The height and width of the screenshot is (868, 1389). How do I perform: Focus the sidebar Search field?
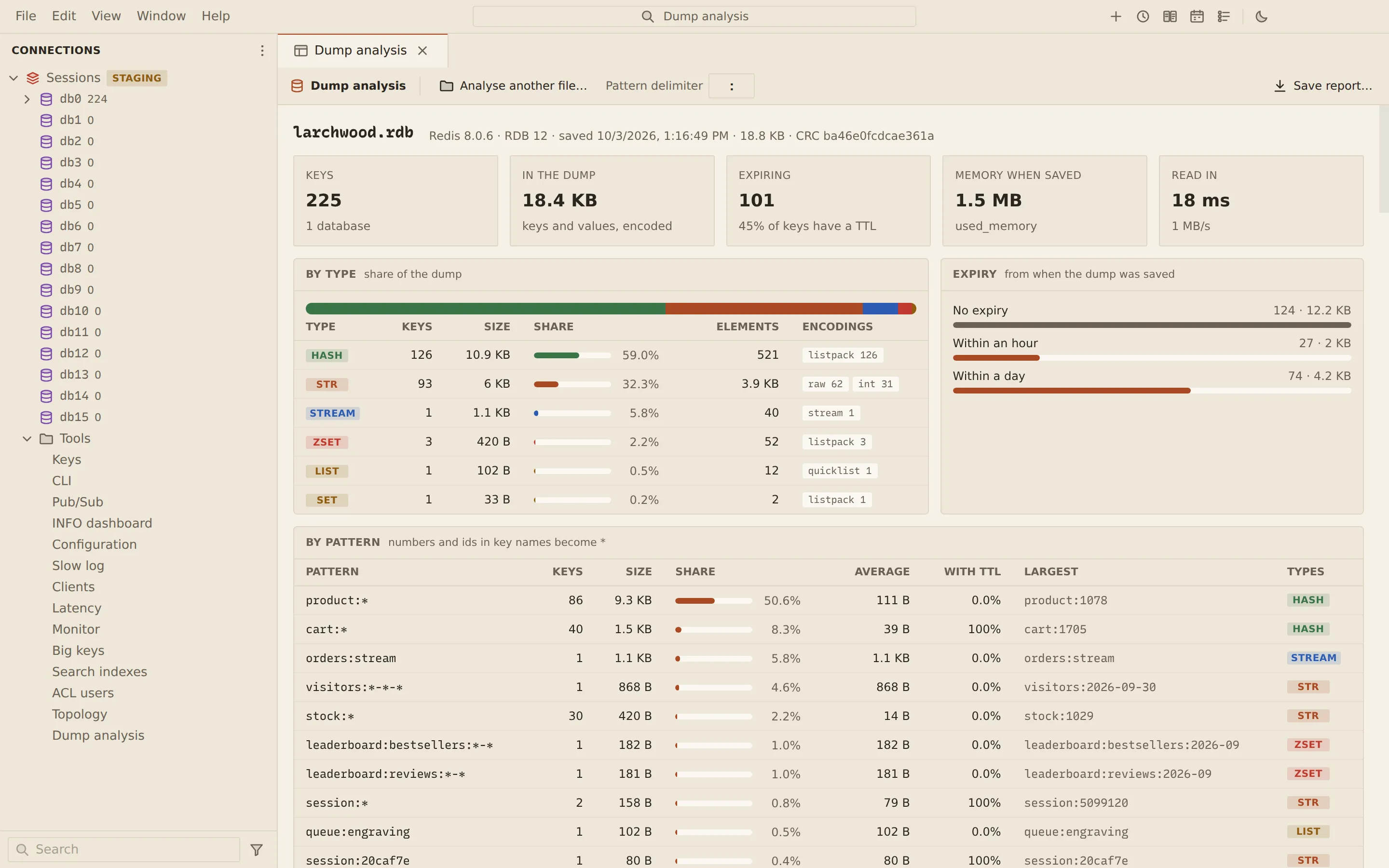(124, 849)
